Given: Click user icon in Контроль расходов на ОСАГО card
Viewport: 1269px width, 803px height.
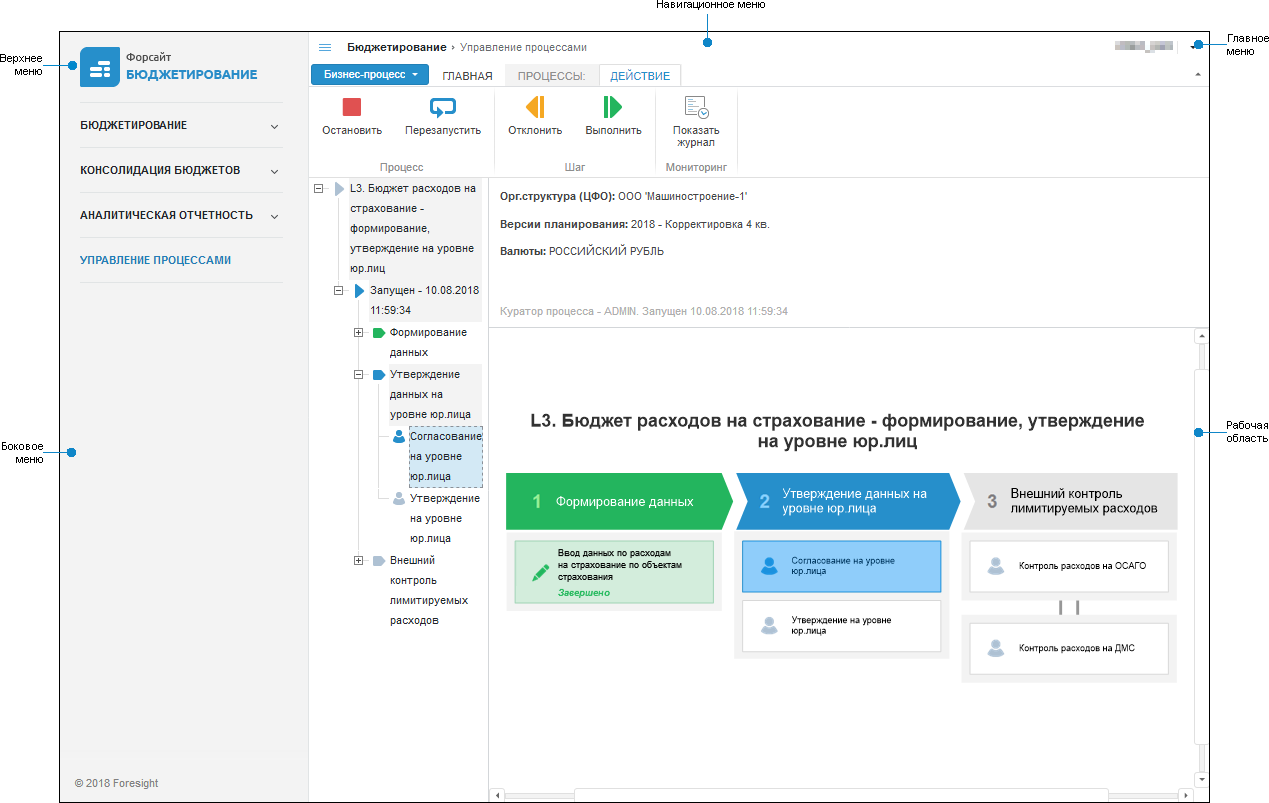Looking at the screenshot, I should point(995,566).
